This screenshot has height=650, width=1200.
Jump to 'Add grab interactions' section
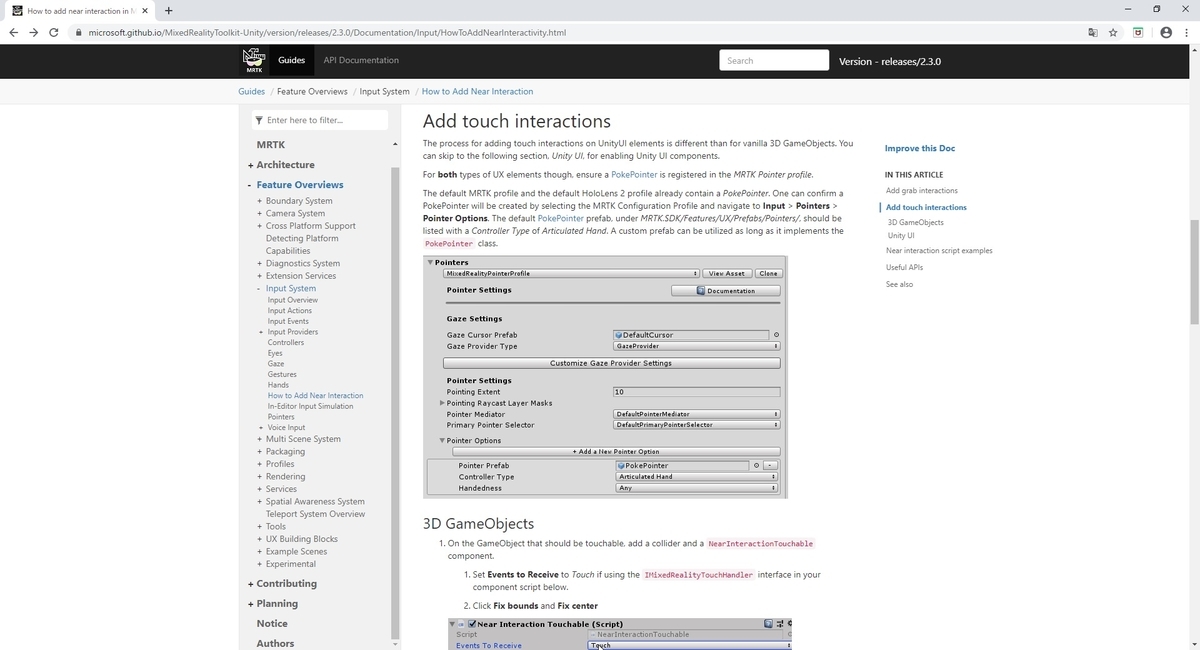point(921,190)
